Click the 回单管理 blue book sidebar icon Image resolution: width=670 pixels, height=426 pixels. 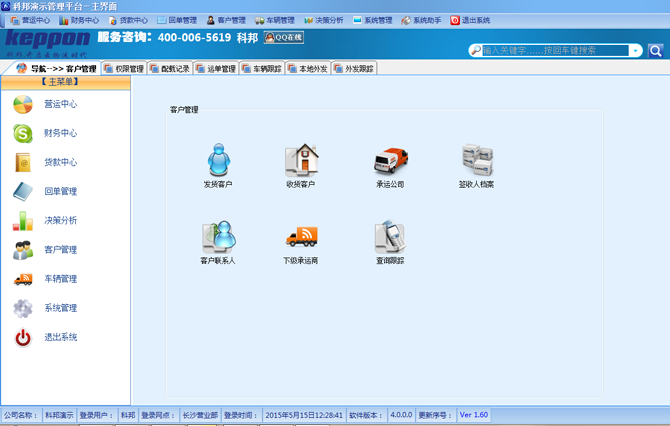tap(23, 191)
